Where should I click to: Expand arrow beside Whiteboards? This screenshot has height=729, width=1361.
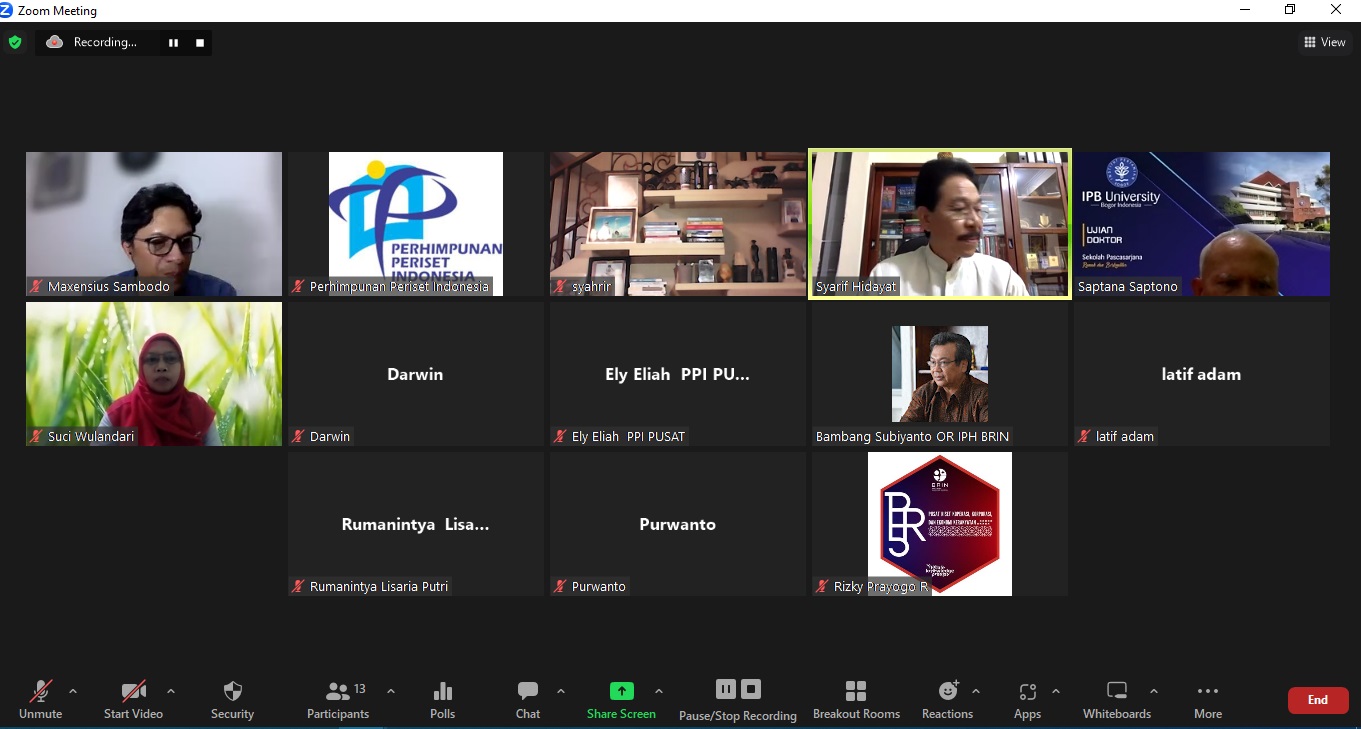click(1154, 691)
